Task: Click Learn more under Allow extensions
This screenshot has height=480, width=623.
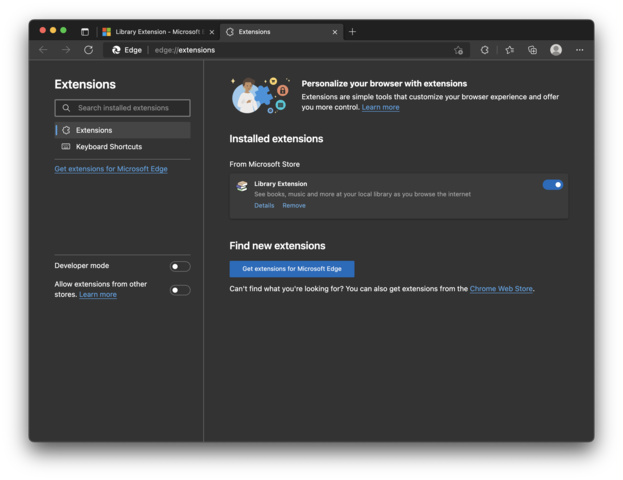Action: point(98,294)
